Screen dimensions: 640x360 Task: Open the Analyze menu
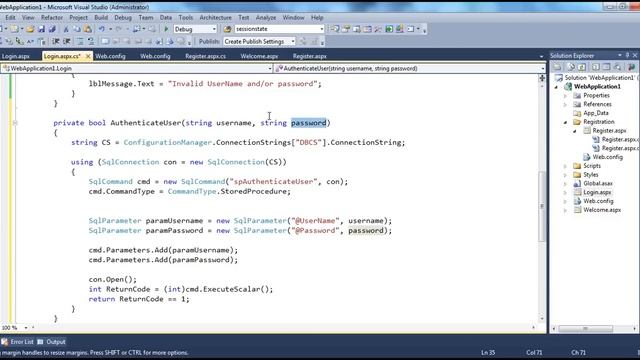point(266,18)
